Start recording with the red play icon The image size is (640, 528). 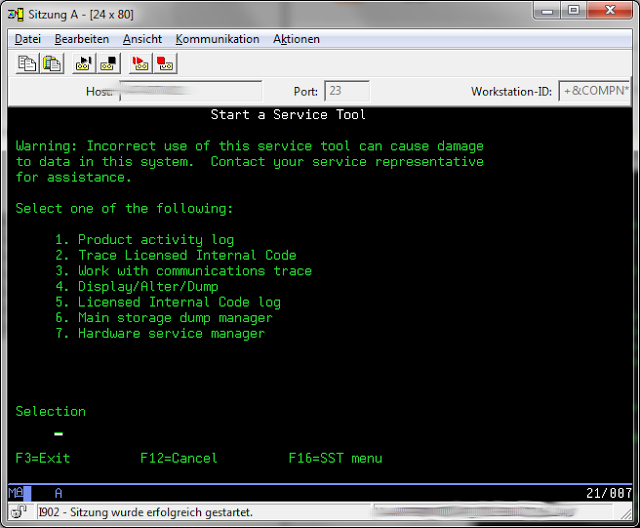141,63
